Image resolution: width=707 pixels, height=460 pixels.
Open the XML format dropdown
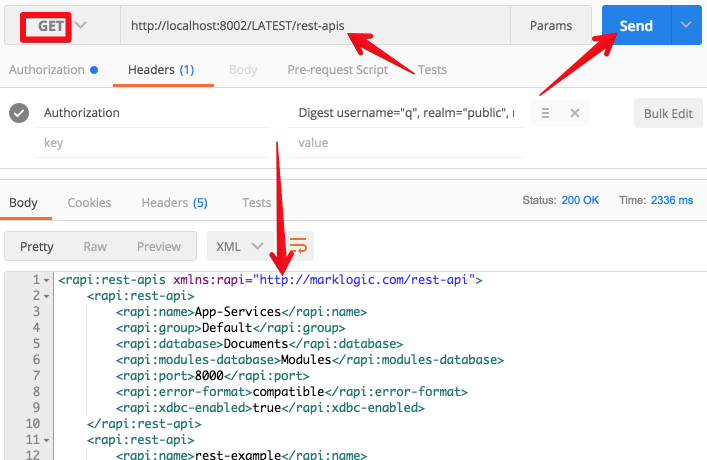(x=239, y=246)
